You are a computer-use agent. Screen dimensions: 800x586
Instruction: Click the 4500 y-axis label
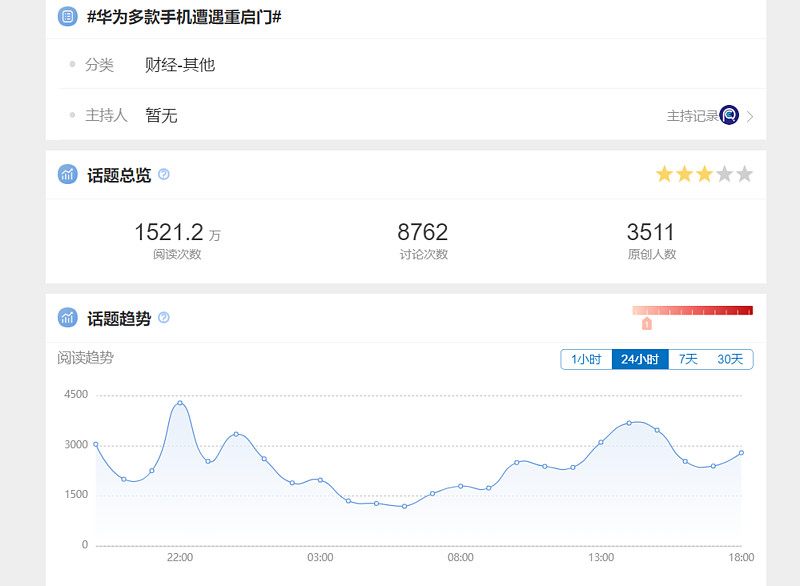tap(76, 394)
